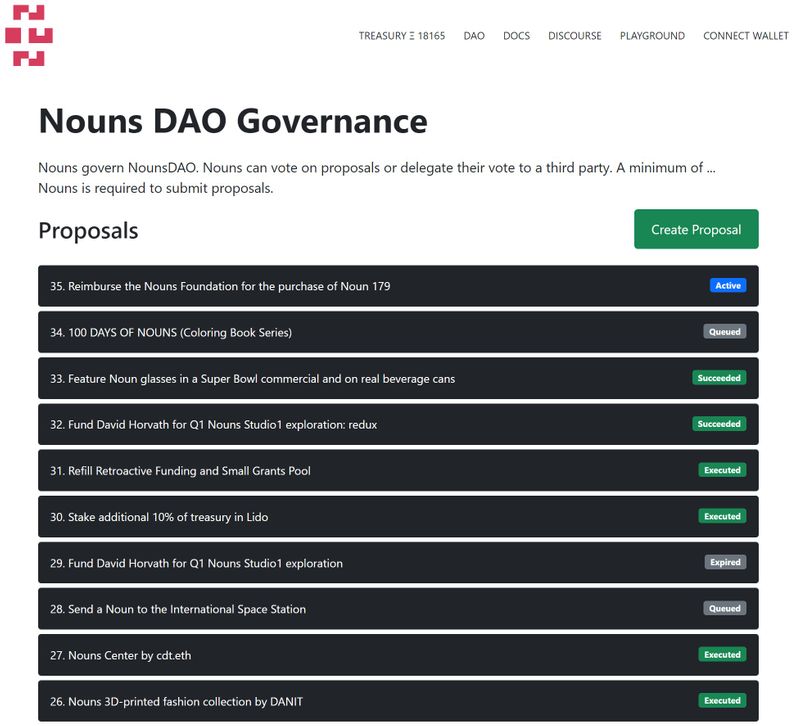View proposal 28 International Space Station
Image resolution: width=800 pixels, height=726 pixels.
coord(187,609)
